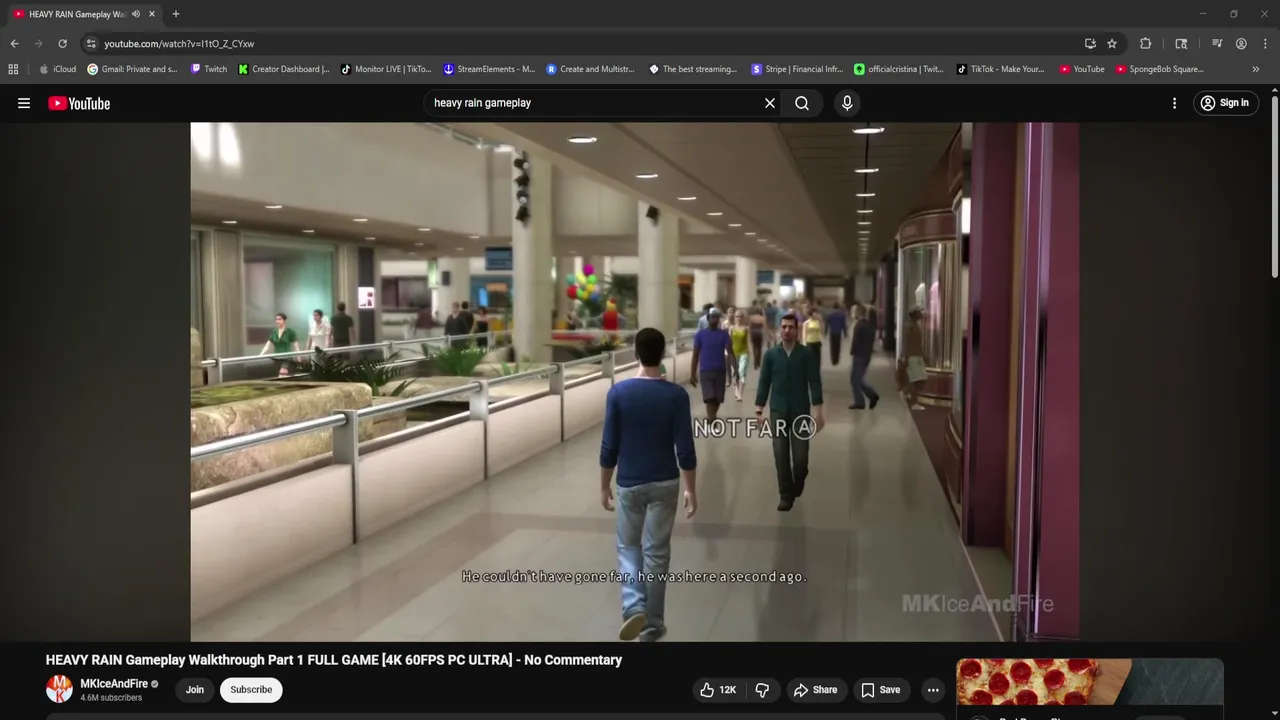The image size is (1280, 720).
Task: Go back in the browser
Action: click(14, 44)
